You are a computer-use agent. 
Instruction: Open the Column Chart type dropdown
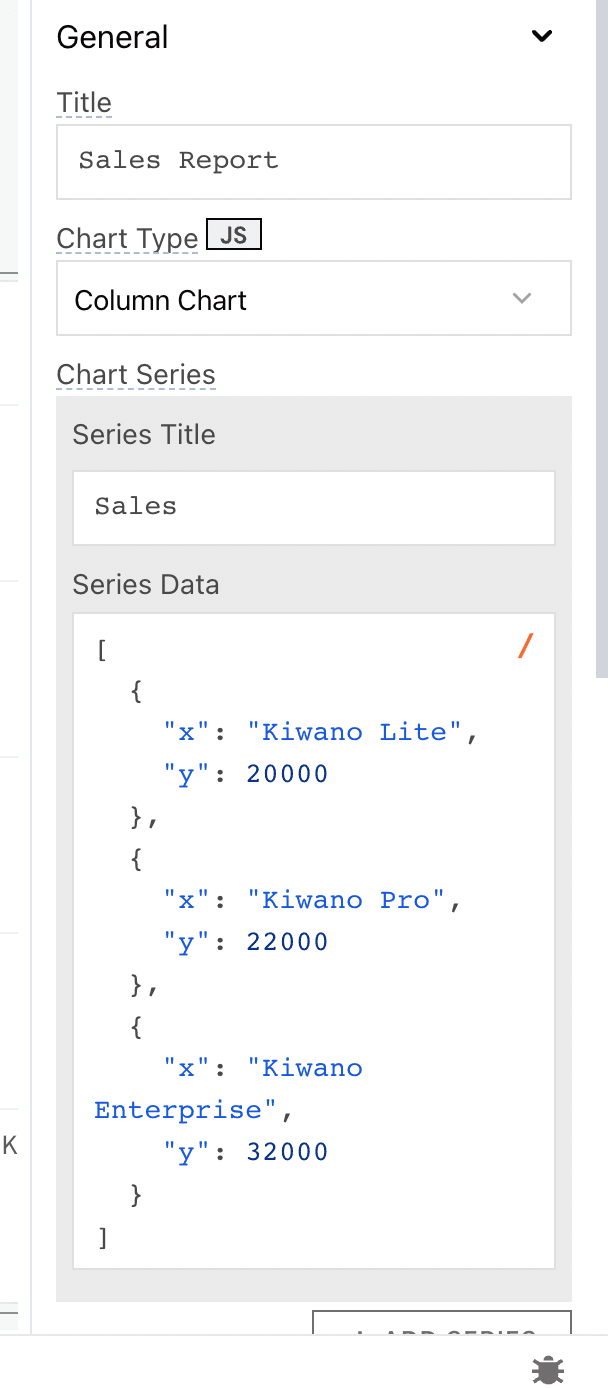300,299
